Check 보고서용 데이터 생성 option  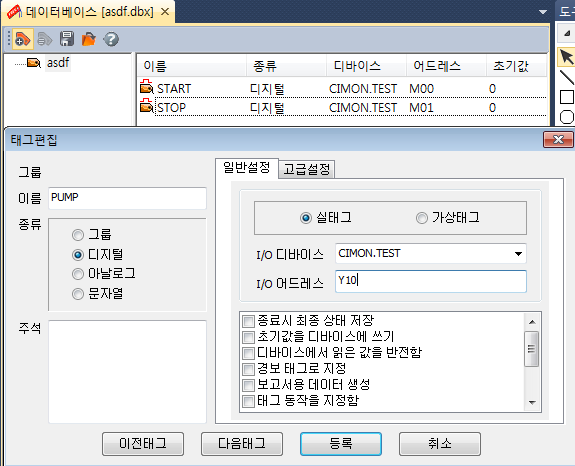coord(248,385)
